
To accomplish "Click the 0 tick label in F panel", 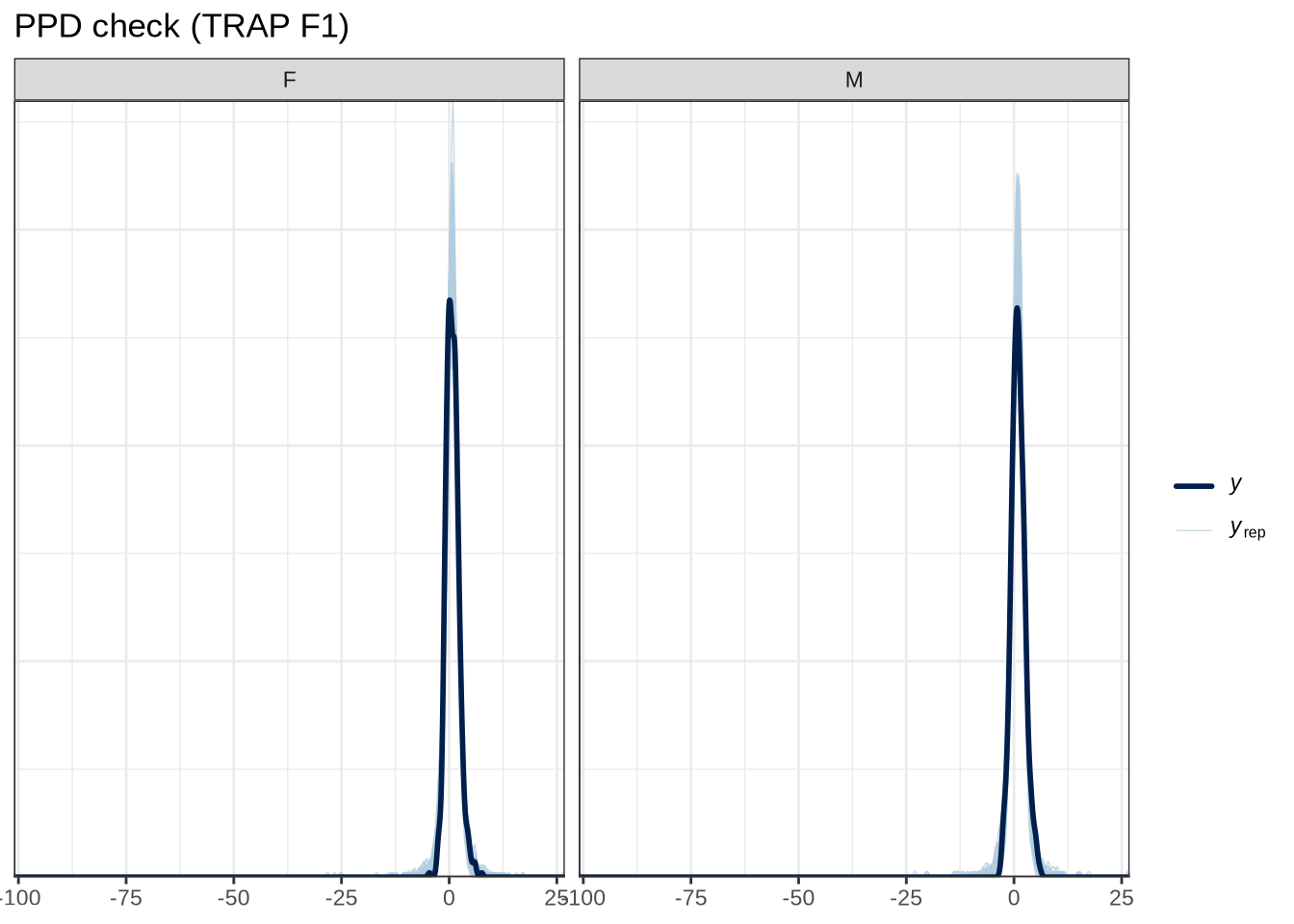I will 449,899.
